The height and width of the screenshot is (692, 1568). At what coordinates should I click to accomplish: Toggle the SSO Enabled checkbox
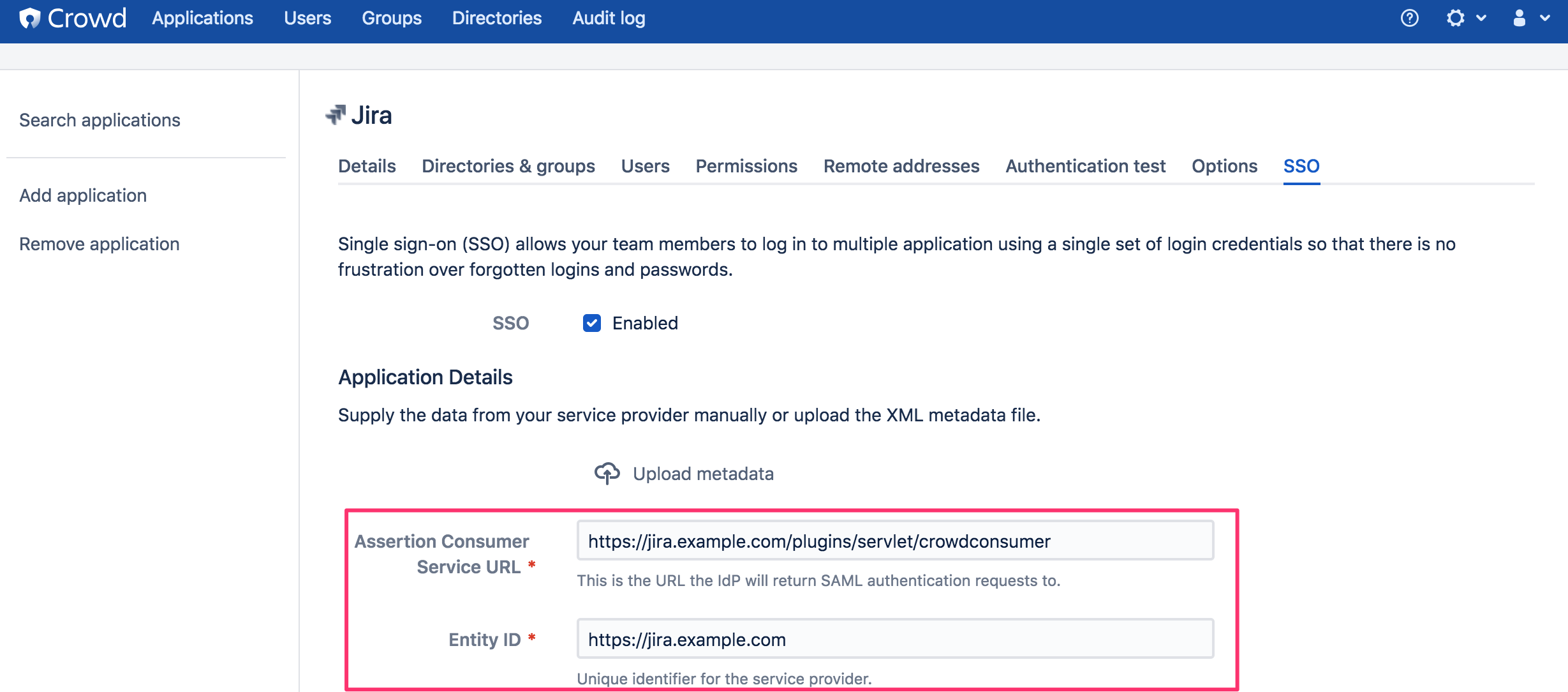click(592, 323)
